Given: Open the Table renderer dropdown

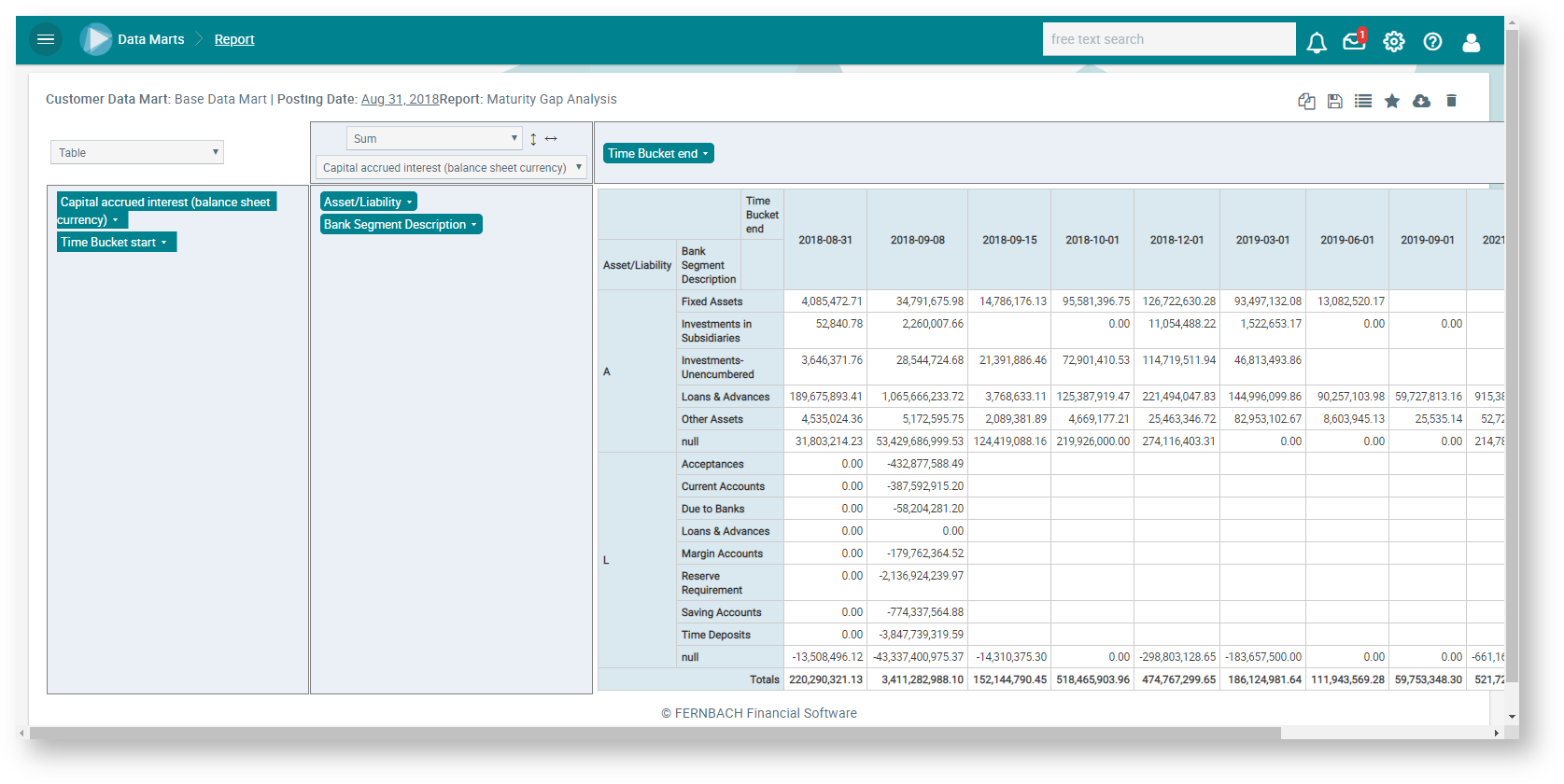Looking at the screenshot, I should tap(137, 152).
